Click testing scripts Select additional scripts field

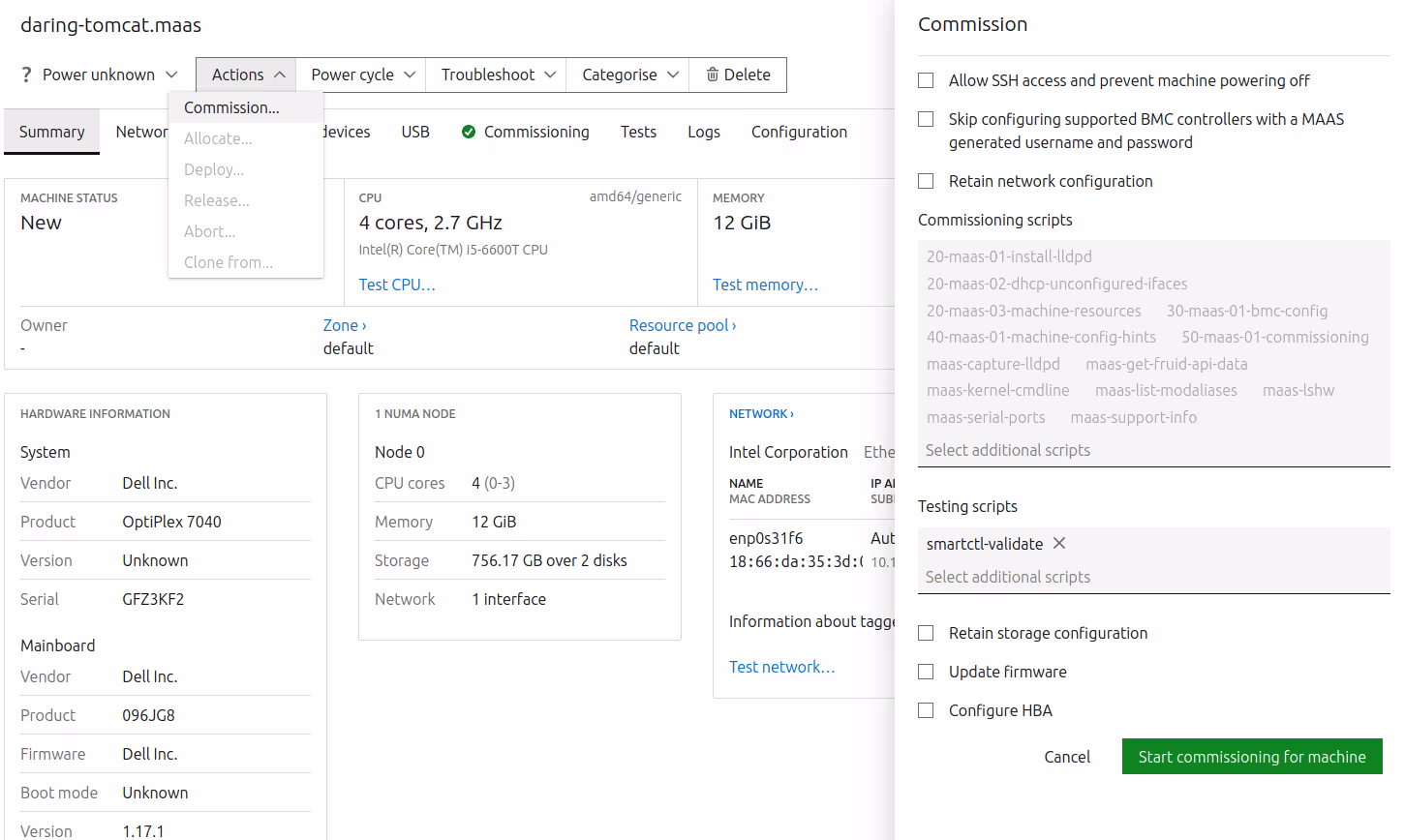click(x=1008, y=577)
